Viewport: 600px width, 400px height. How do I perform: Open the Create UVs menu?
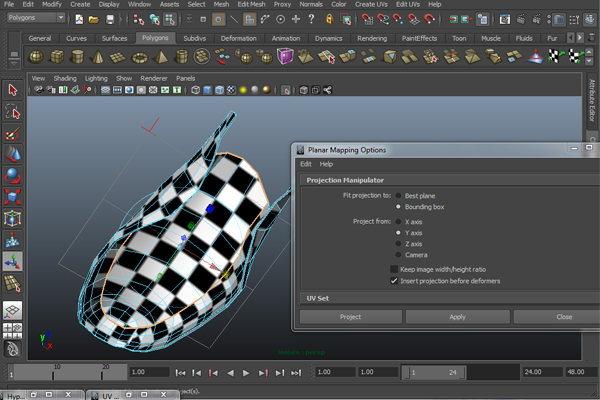coord(371,5)
